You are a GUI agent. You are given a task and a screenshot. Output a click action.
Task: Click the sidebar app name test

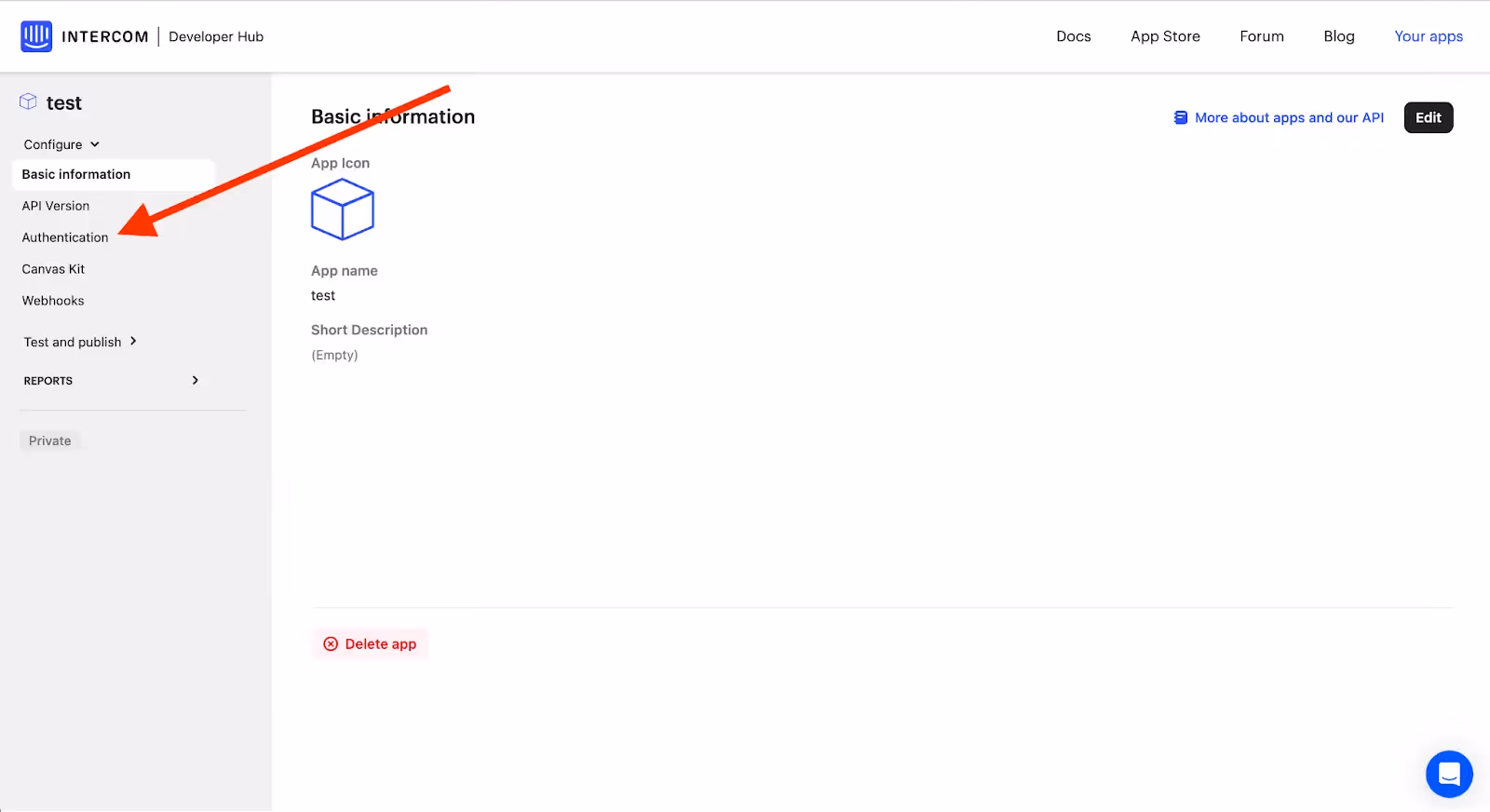[64, 102]
